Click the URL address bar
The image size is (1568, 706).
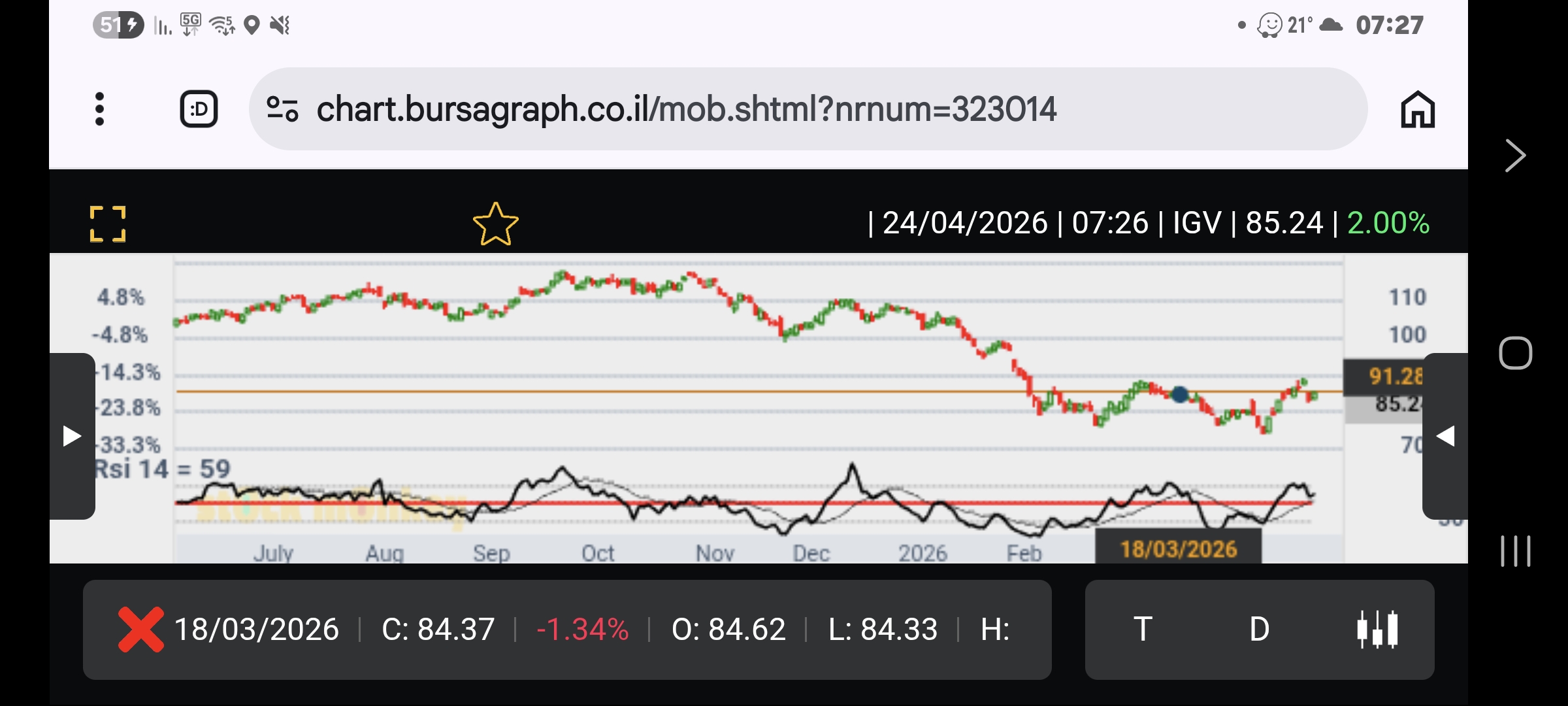click(x=686, y=109)
